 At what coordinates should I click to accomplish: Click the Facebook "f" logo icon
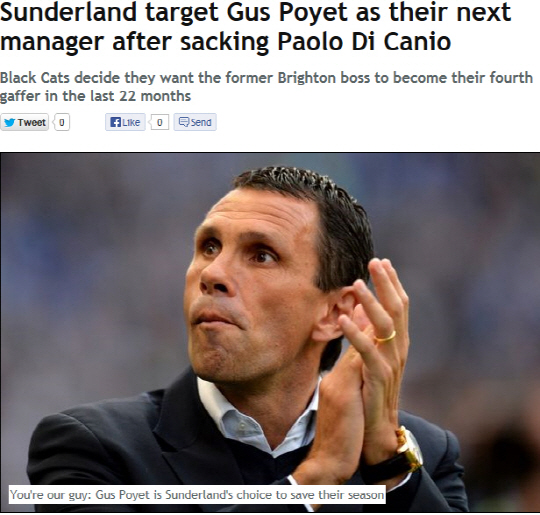click(115, 122)
